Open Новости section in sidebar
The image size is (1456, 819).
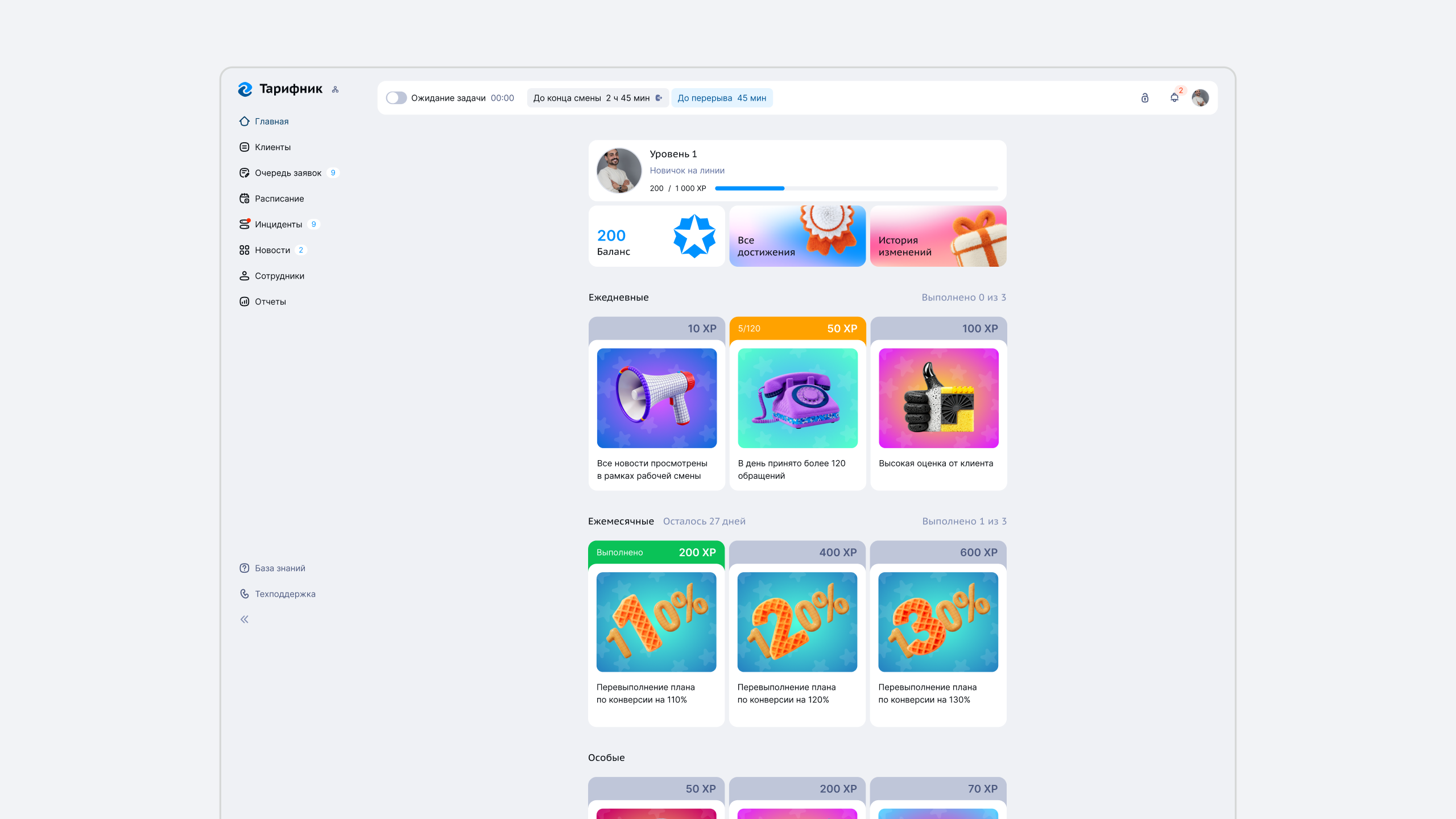tap(272, 250)
